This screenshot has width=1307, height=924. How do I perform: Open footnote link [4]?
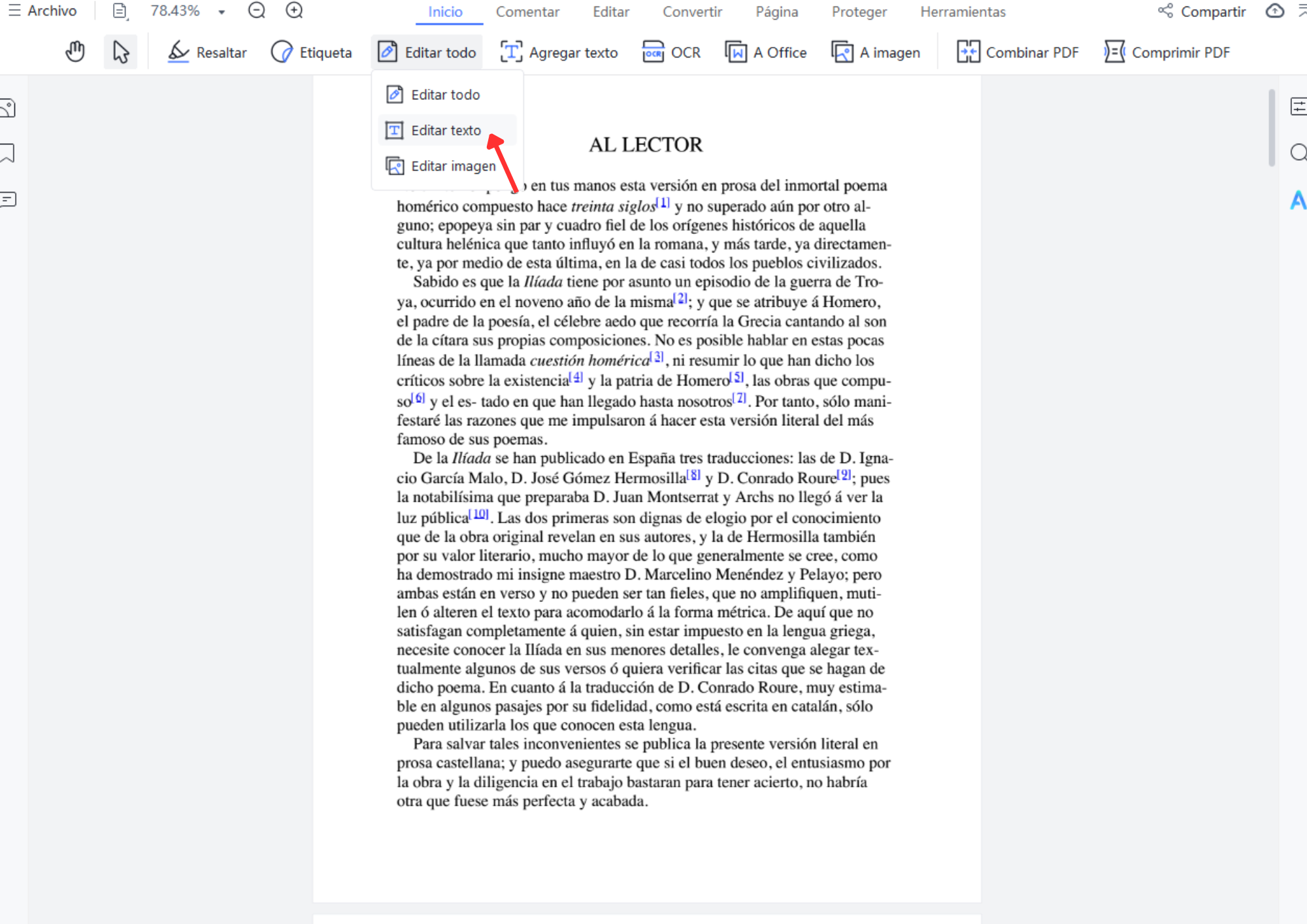tap(576, 377)
